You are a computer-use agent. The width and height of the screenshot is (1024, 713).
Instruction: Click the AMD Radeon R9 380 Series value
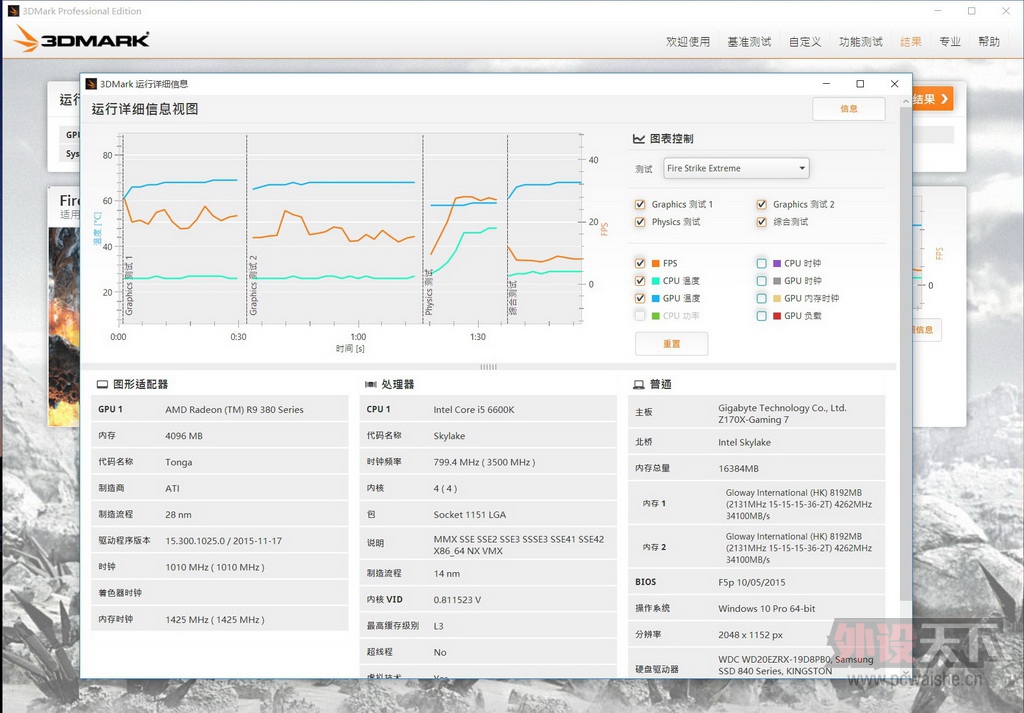(234, 410)
